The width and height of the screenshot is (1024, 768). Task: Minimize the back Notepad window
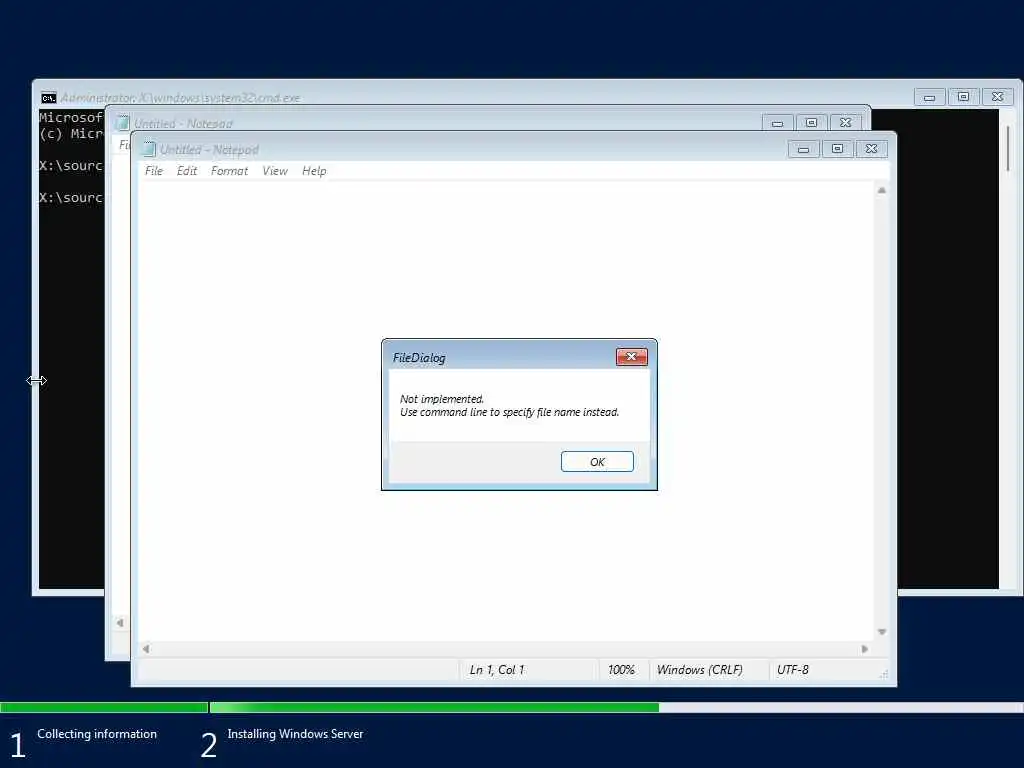[x=777, y=123]
